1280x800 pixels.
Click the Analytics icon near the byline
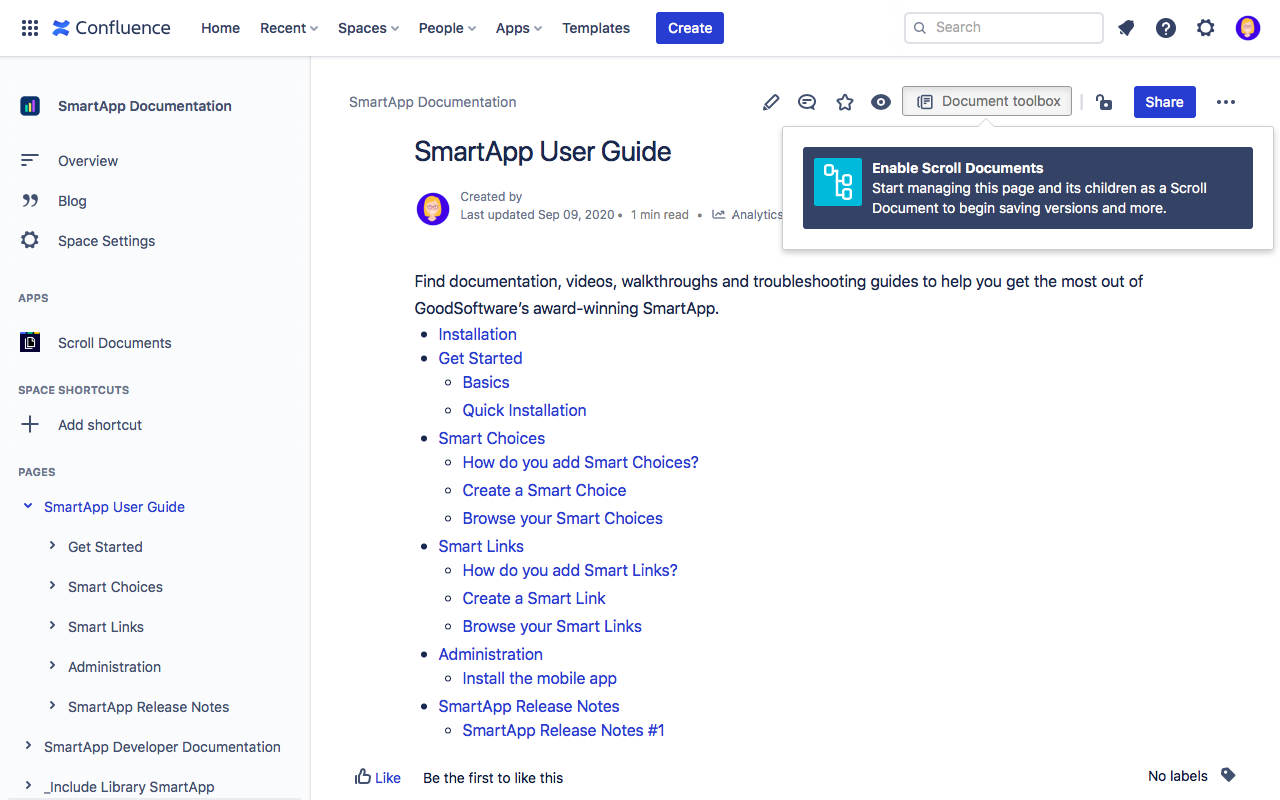[718, 214]
